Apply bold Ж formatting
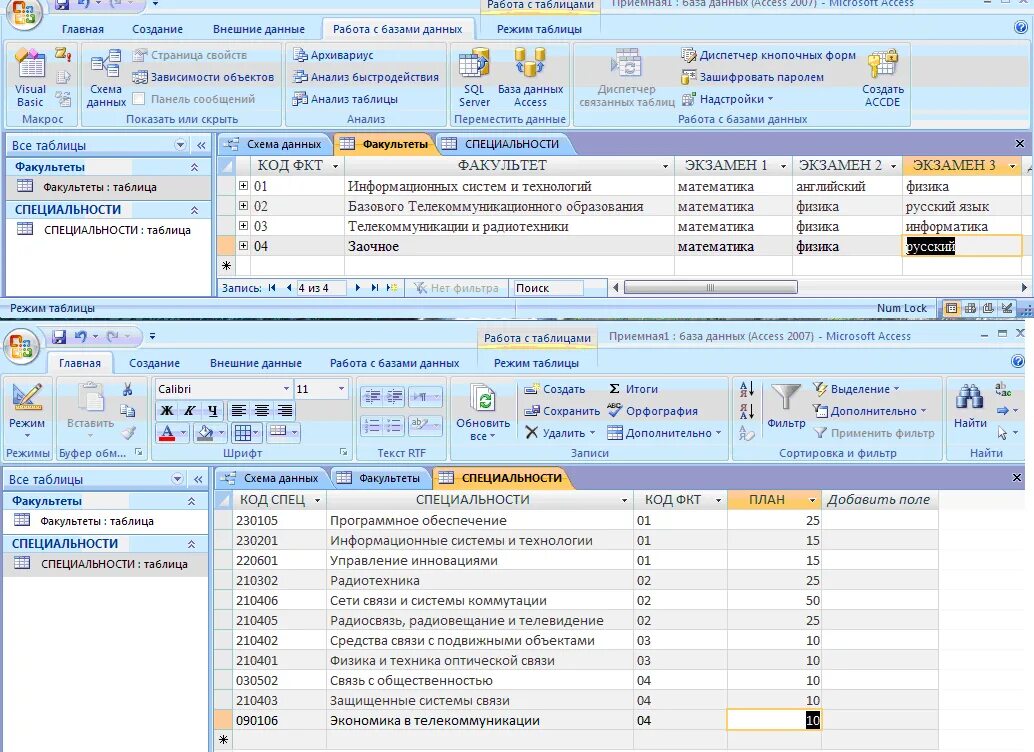The height and width of the screenshot is (752, 1034). coord(167,410)
